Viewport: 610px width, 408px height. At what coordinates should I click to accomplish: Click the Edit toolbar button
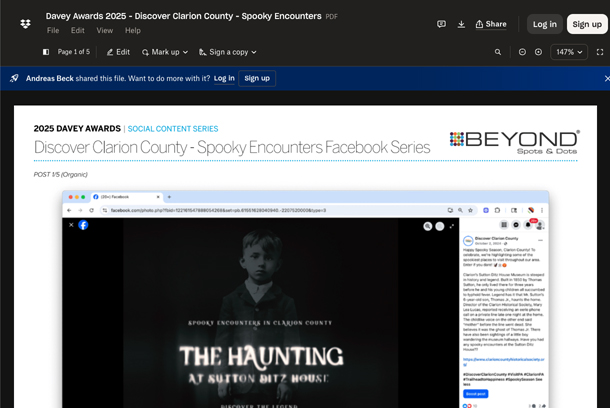tap(118, 52)
